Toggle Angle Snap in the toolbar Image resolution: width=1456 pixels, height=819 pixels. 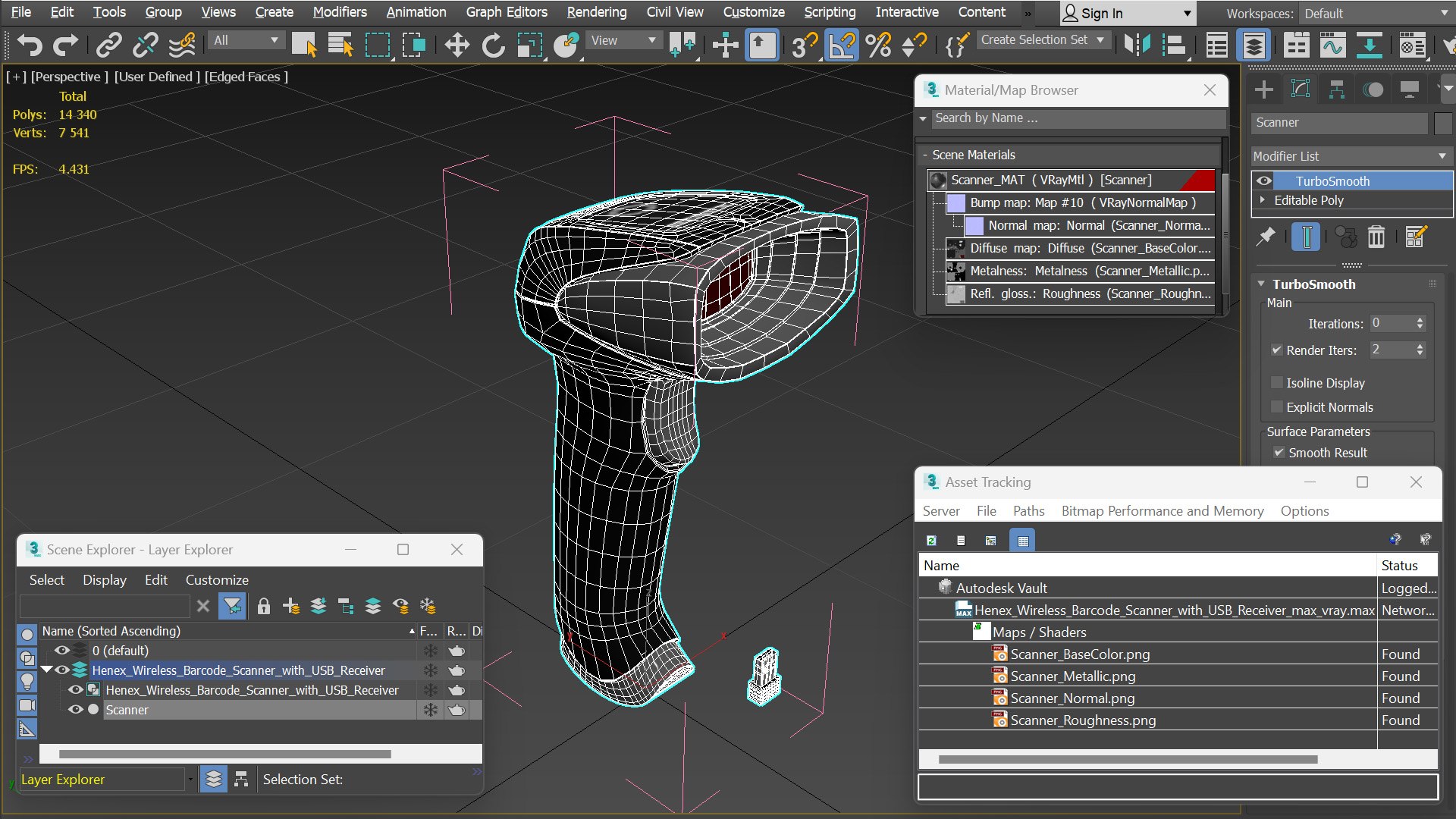[x=842, y=45]
